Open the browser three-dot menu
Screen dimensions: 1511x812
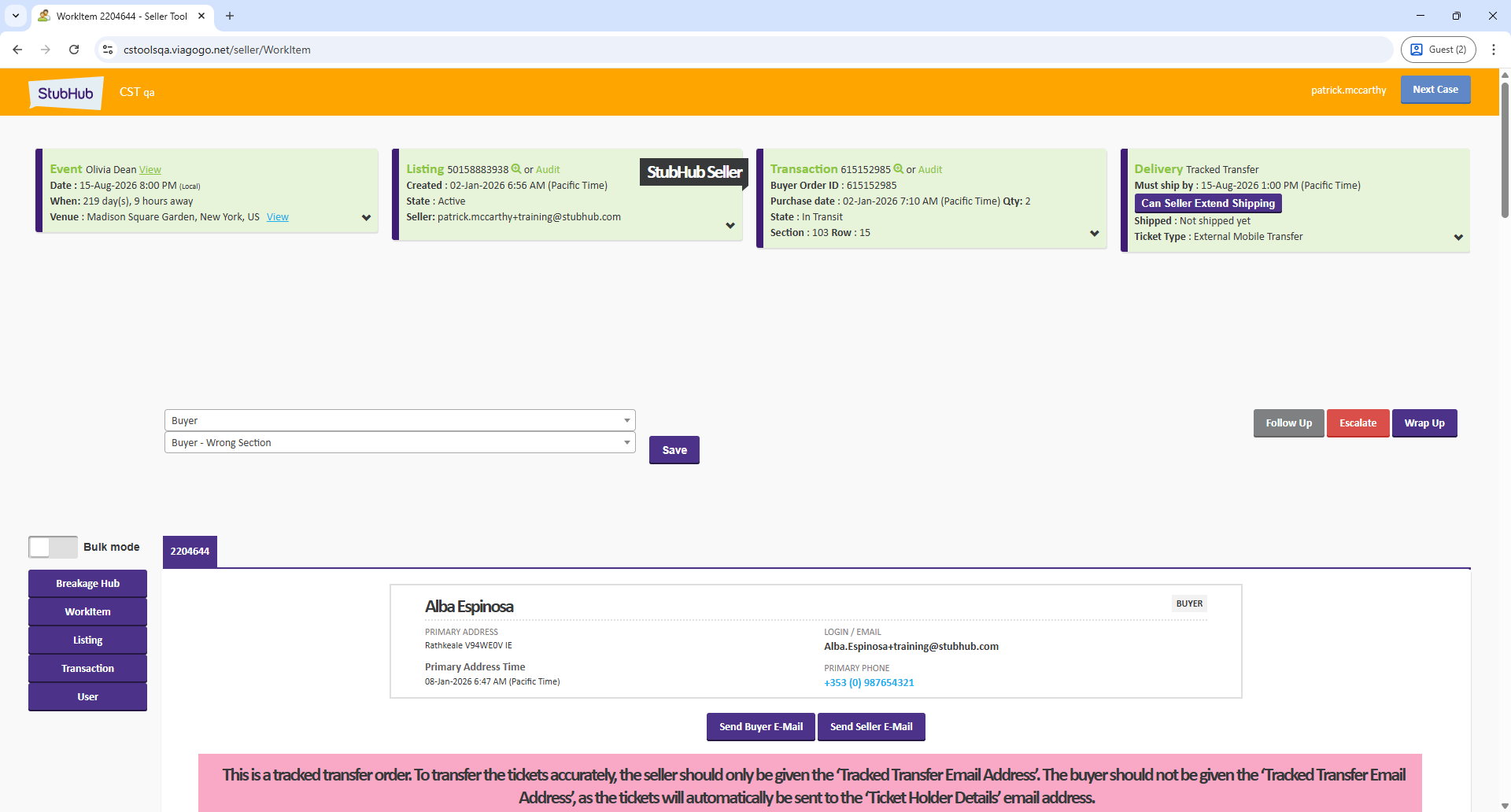click(1493, 50)
